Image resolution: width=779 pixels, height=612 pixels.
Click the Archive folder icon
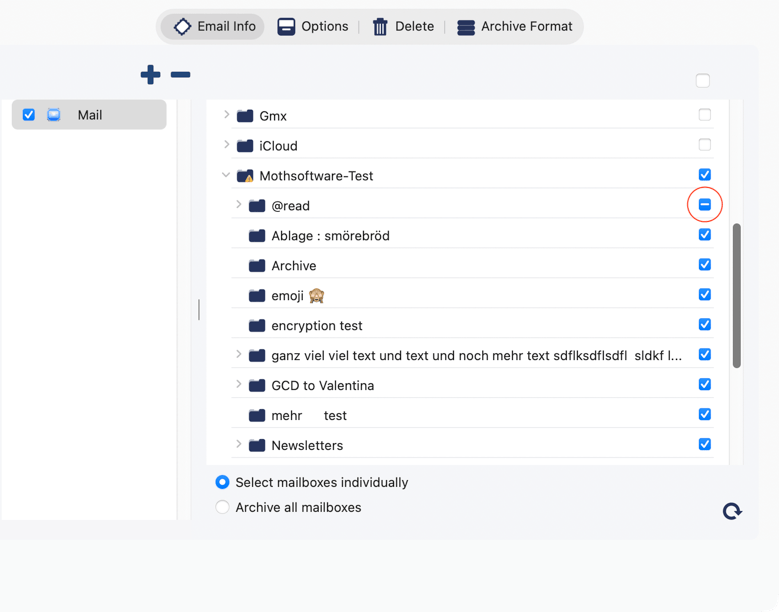[x=257, y=266]
